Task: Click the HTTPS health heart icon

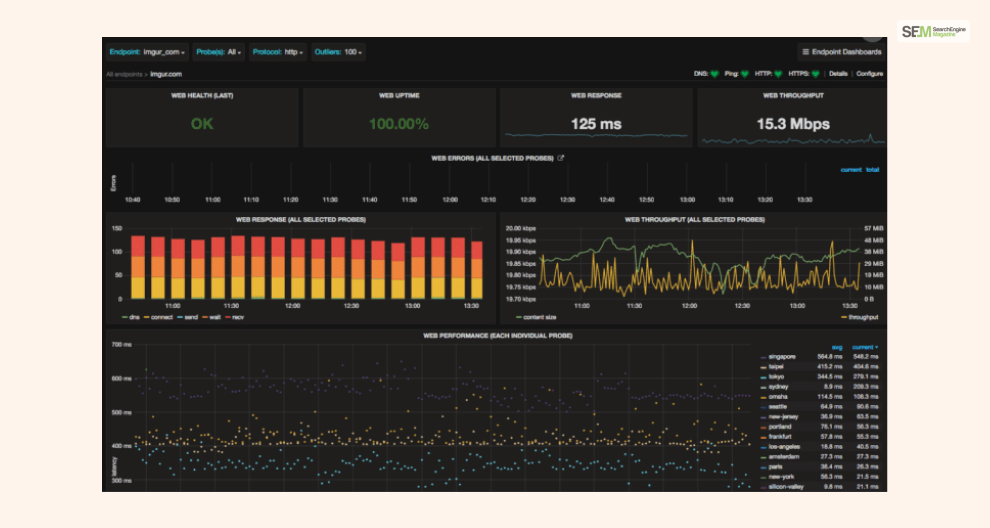Action: pos(816,74)
